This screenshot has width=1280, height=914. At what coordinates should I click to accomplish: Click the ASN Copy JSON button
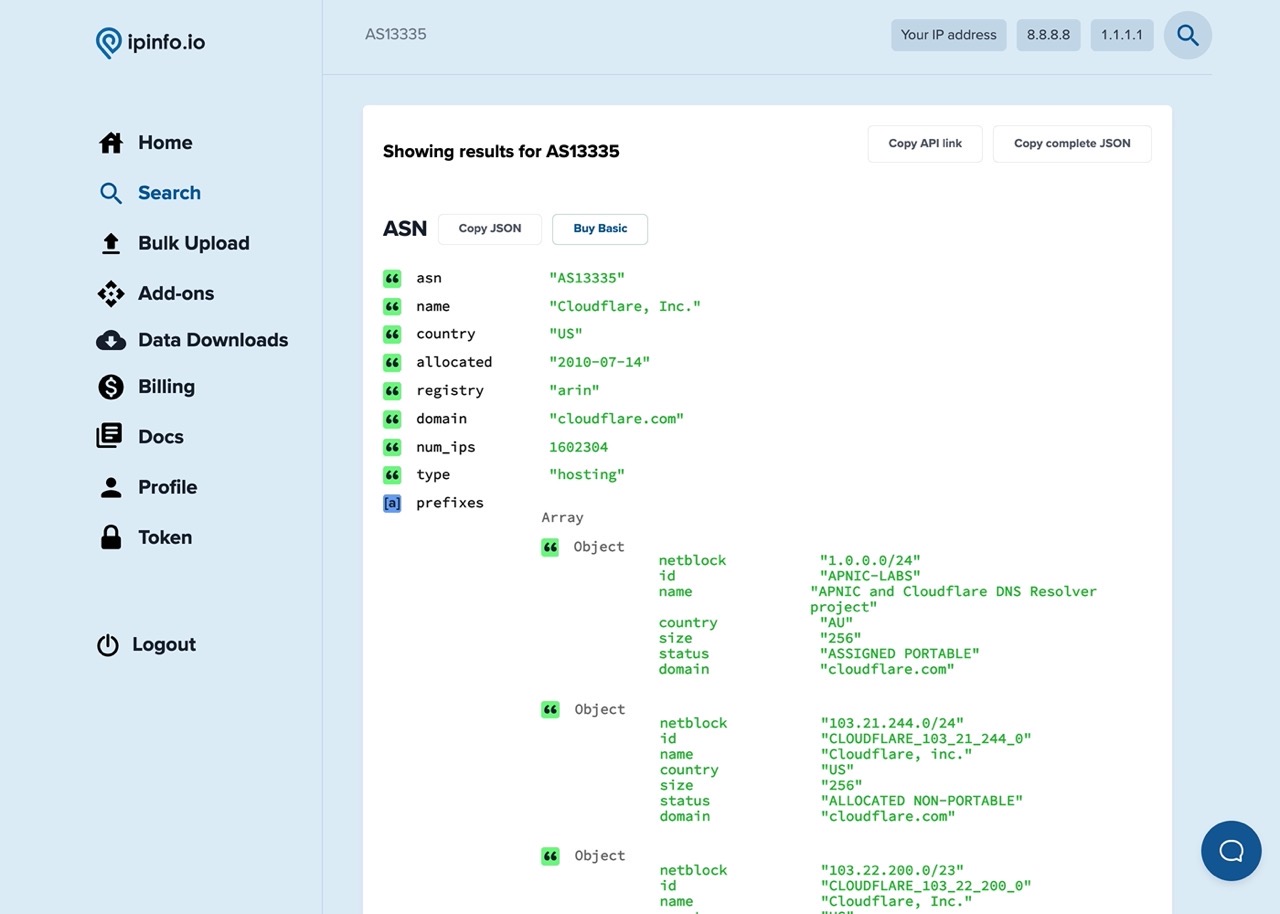point(490,229)
